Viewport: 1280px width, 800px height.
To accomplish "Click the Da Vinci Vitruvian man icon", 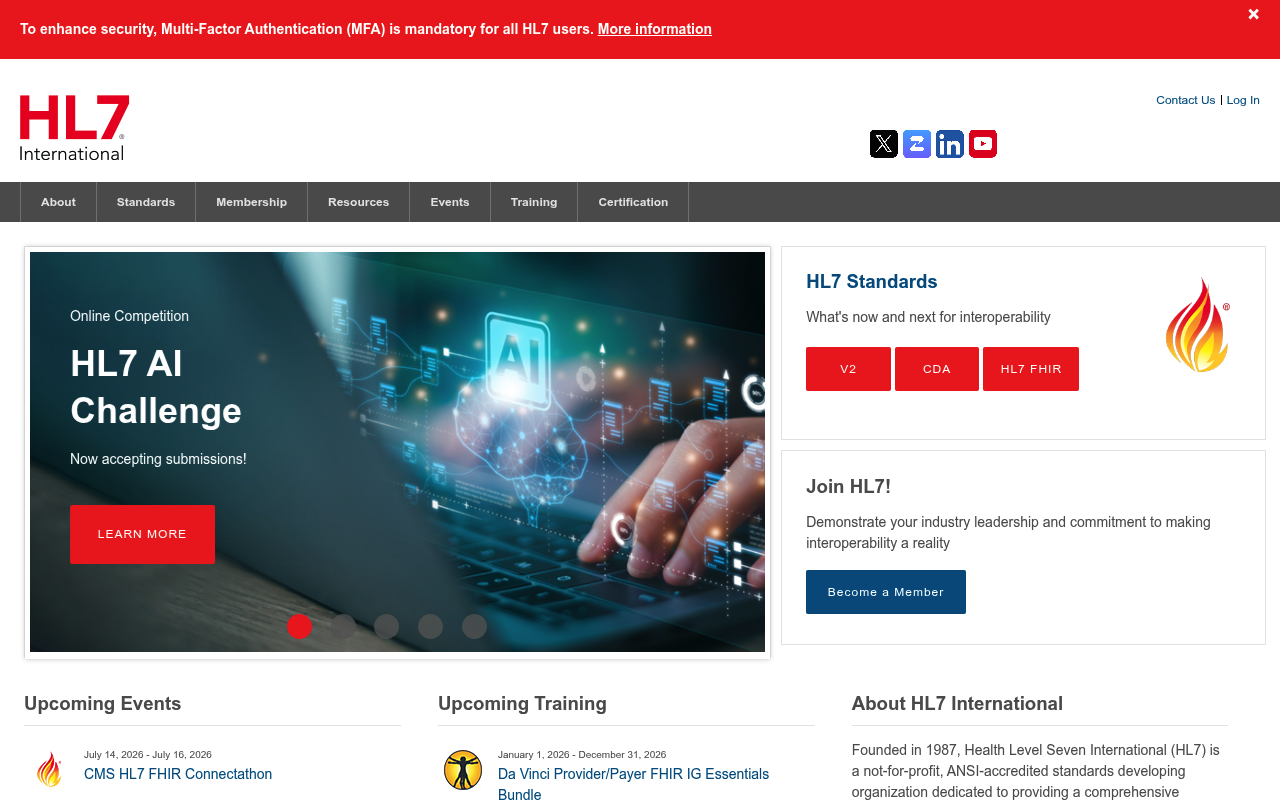I will point(463,770).
